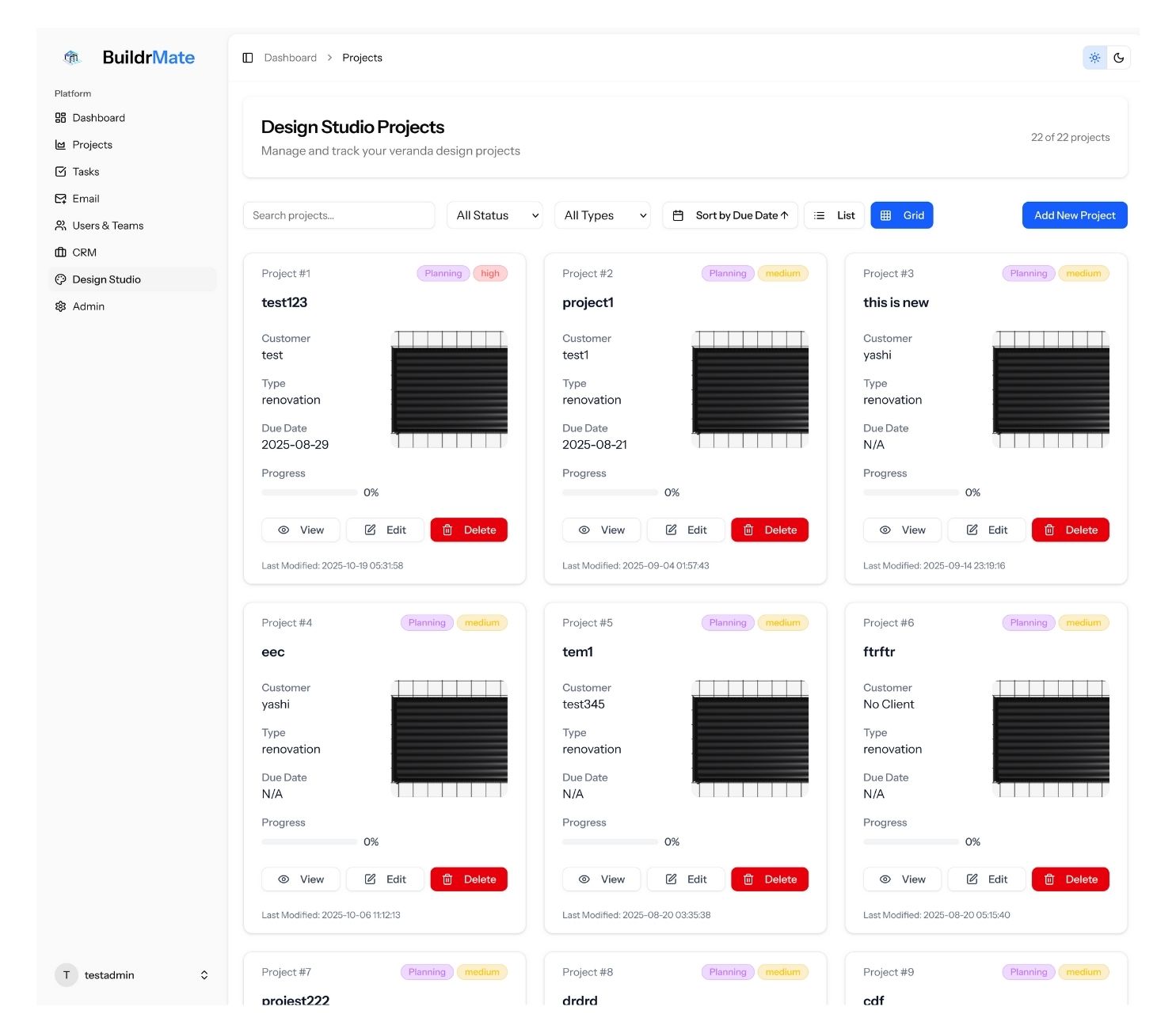Open Users & Teams section
1176x1033 pixels.
(x=108, y=226)
